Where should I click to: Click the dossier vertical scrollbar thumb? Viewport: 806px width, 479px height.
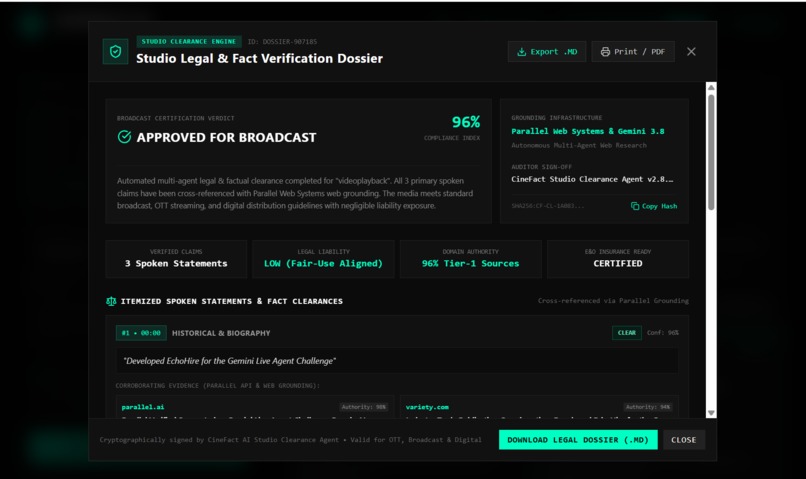(711, 152)
